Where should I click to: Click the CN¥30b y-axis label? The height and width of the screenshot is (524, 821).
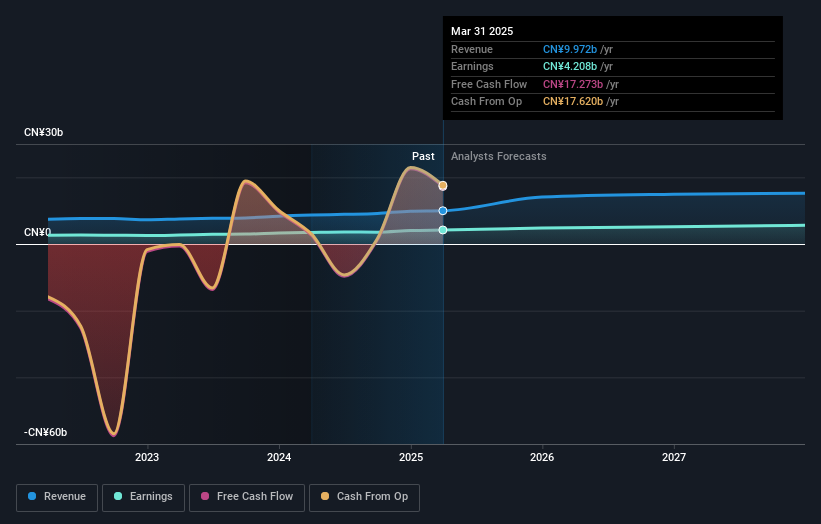[43, 132]
